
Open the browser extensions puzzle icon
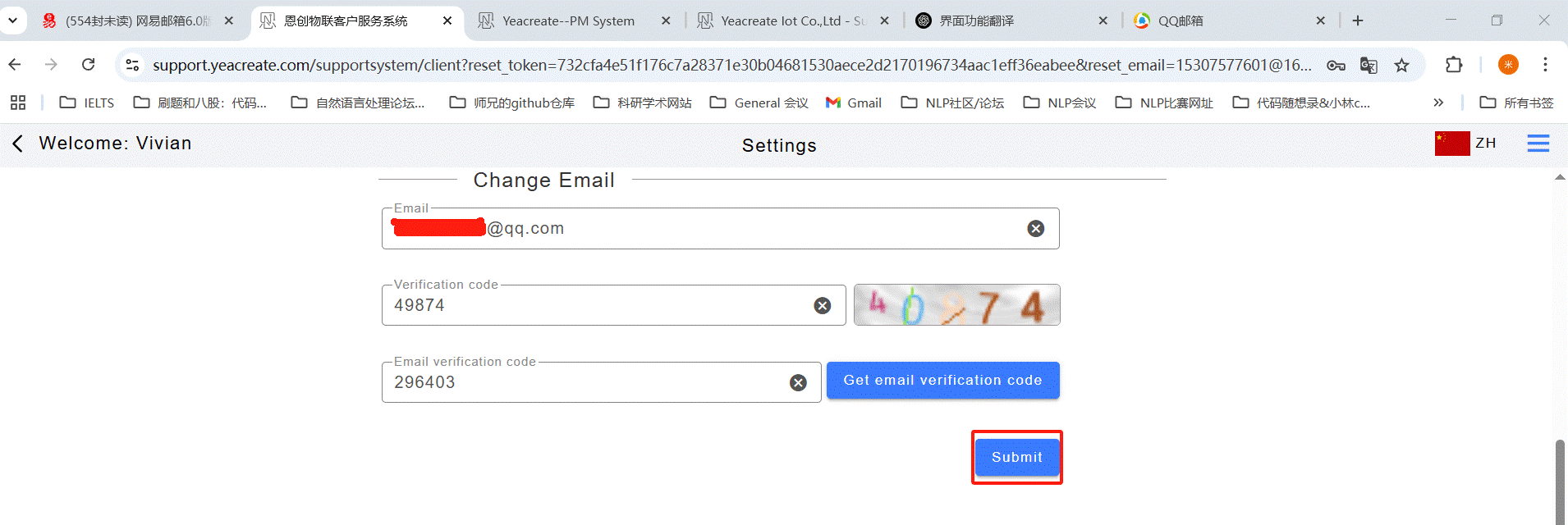[x=1454, y=65]
